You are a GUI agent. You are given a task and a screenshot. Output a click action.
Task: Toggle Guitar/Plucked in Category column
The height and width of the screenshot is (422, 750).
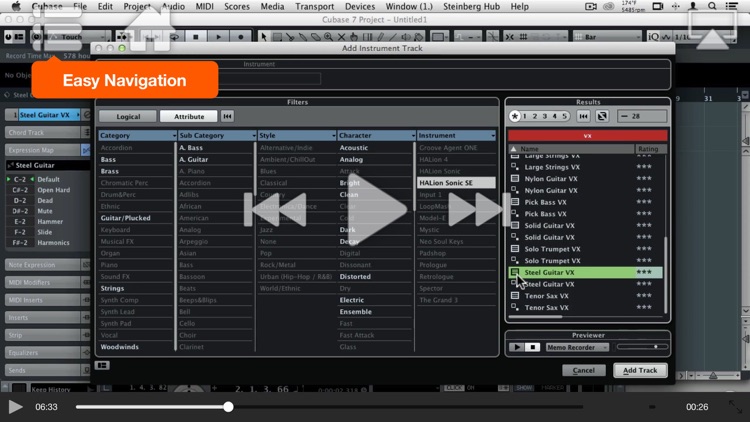coord(125,218)
